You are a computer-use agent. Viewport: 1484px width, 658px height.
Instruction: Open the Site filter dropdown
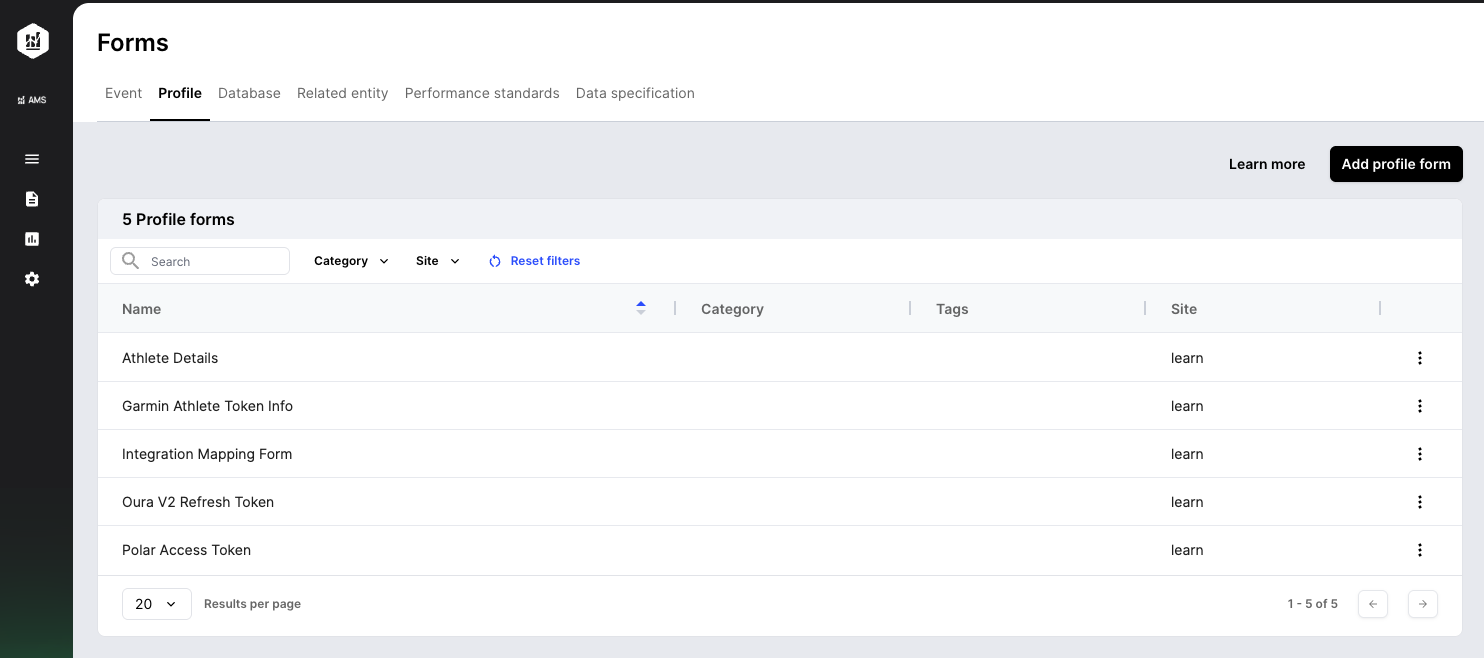437,260
